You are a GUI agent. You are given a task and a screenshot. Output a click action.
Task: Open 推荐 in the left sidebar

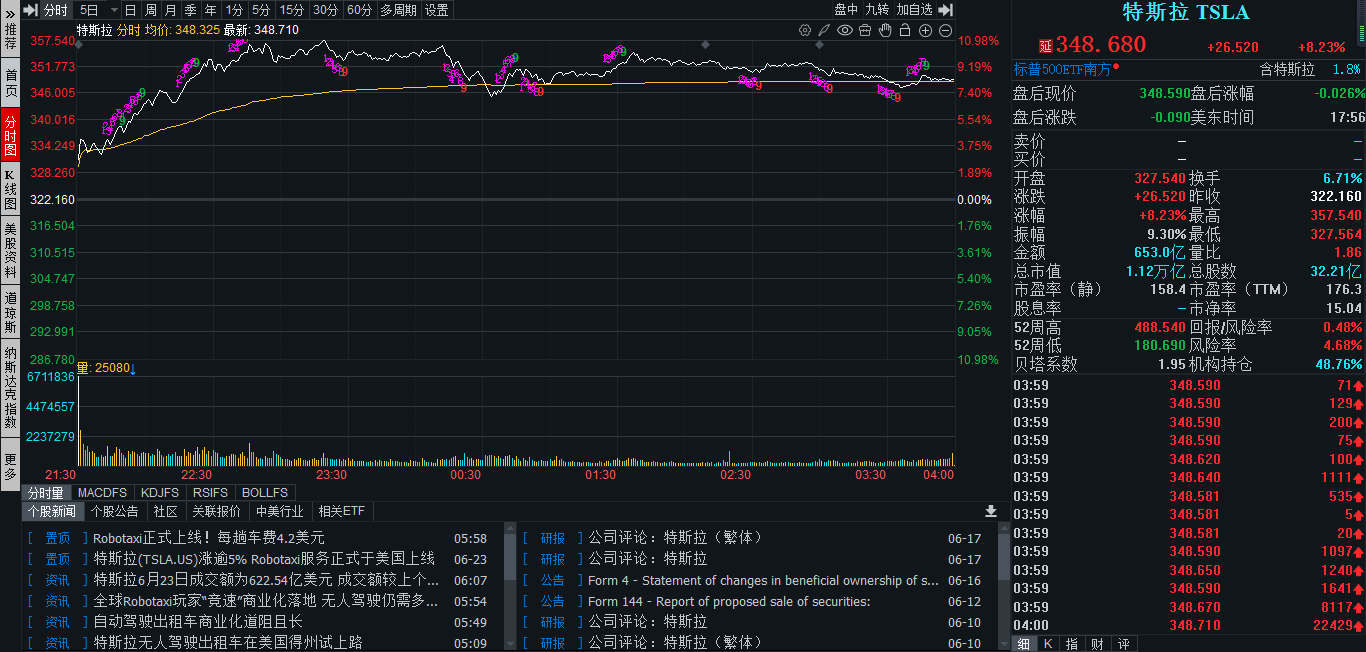pyautogui.click(x=10, y=36)
